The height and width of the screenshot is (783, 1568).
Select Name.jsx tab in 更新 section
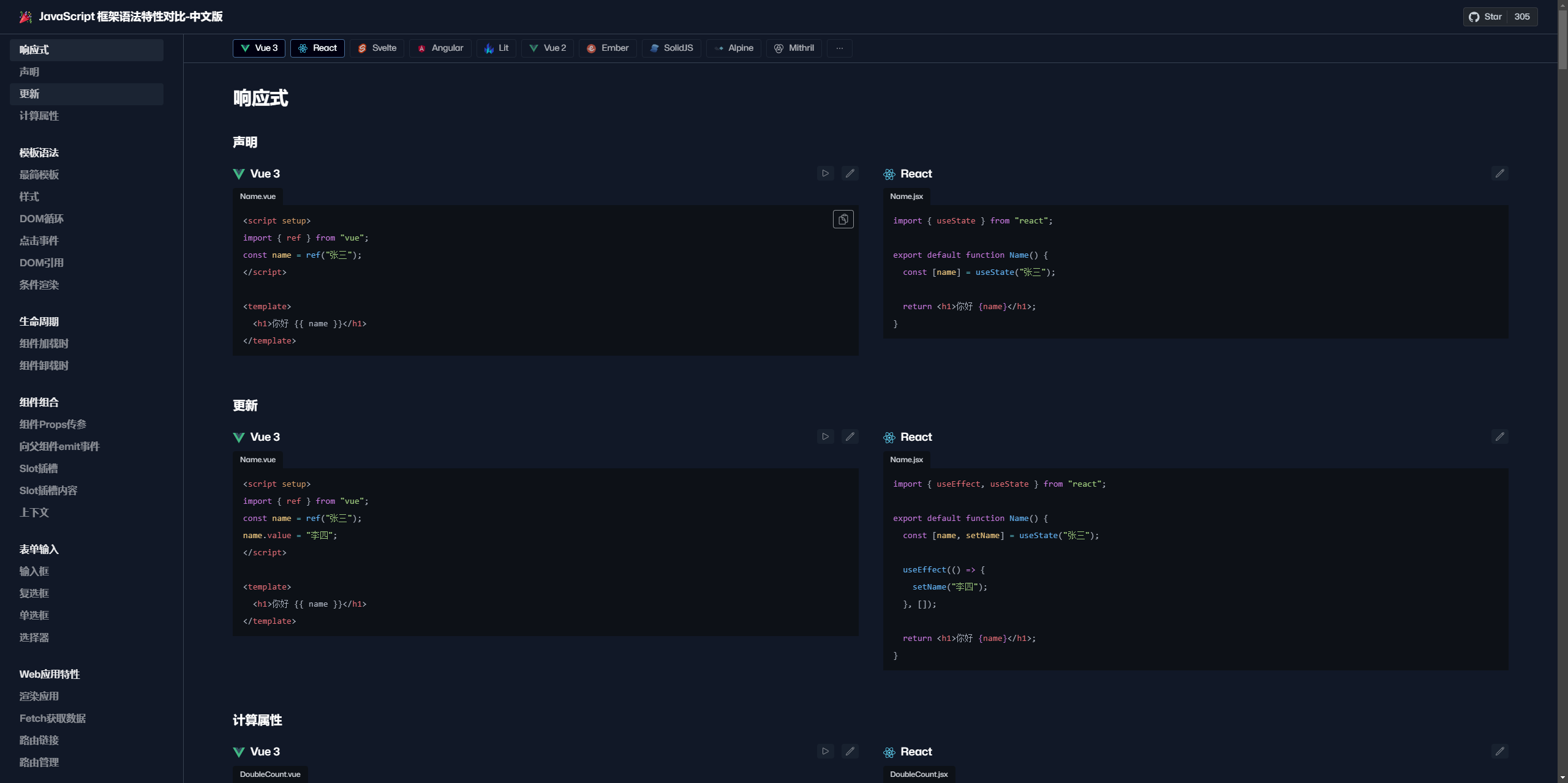pyautogui.click(x=907, y=460)
